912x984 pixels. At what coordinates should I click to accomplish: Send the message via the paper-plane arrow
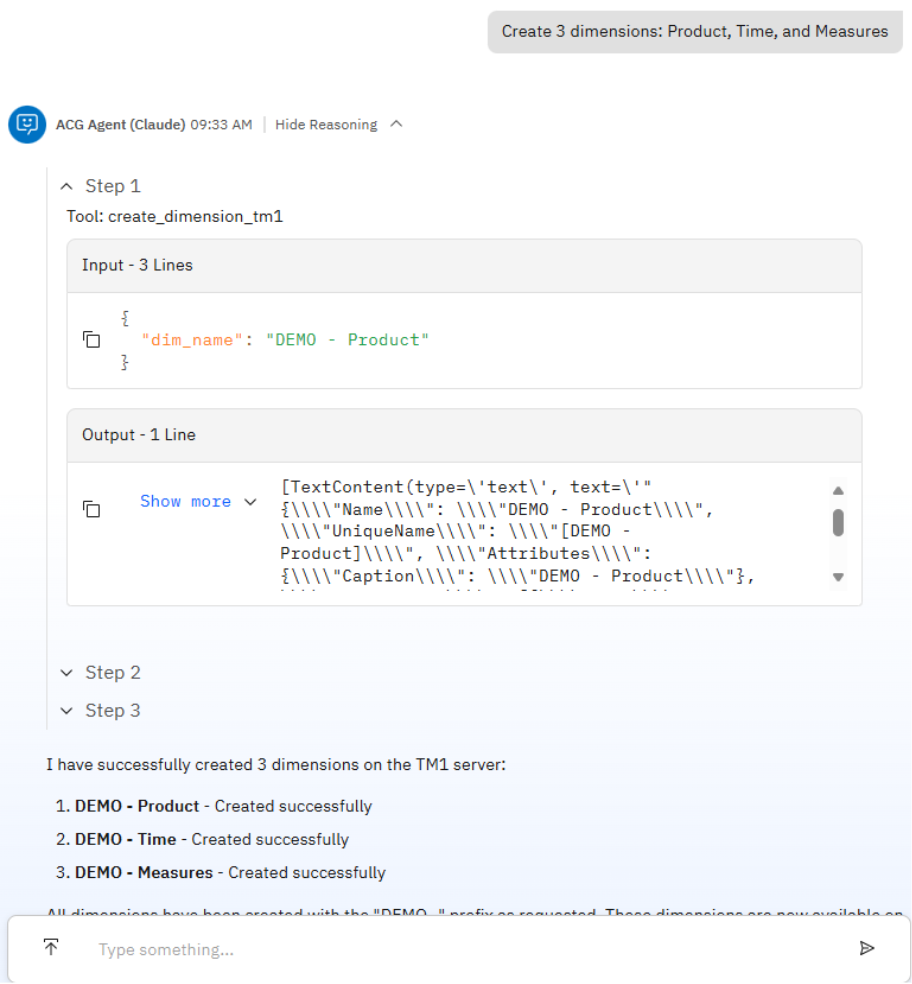pyautogui.click(x=868, y=948)
